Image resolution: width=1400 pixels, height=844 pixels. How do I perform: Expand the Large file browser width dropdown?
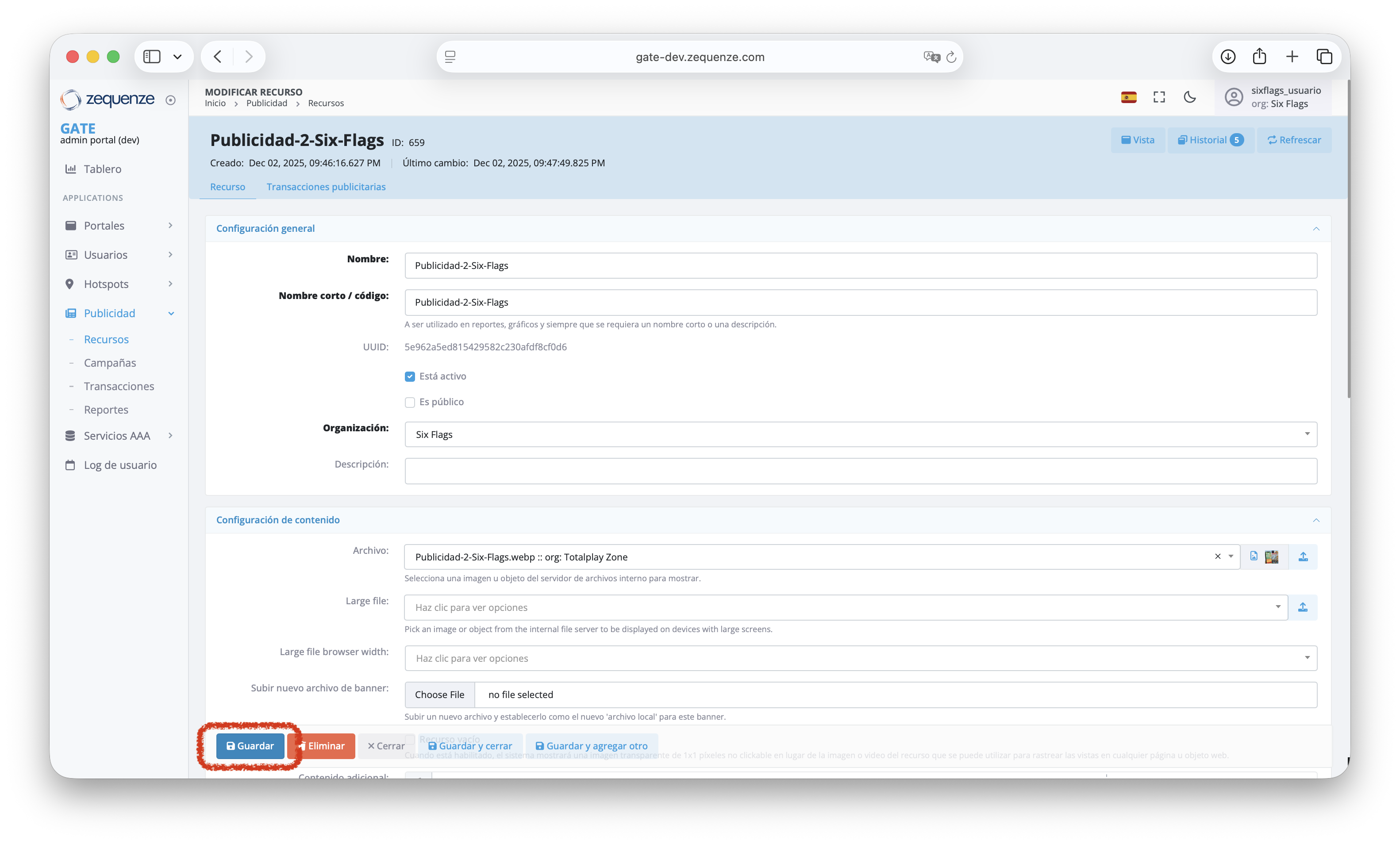click(860, 658)
